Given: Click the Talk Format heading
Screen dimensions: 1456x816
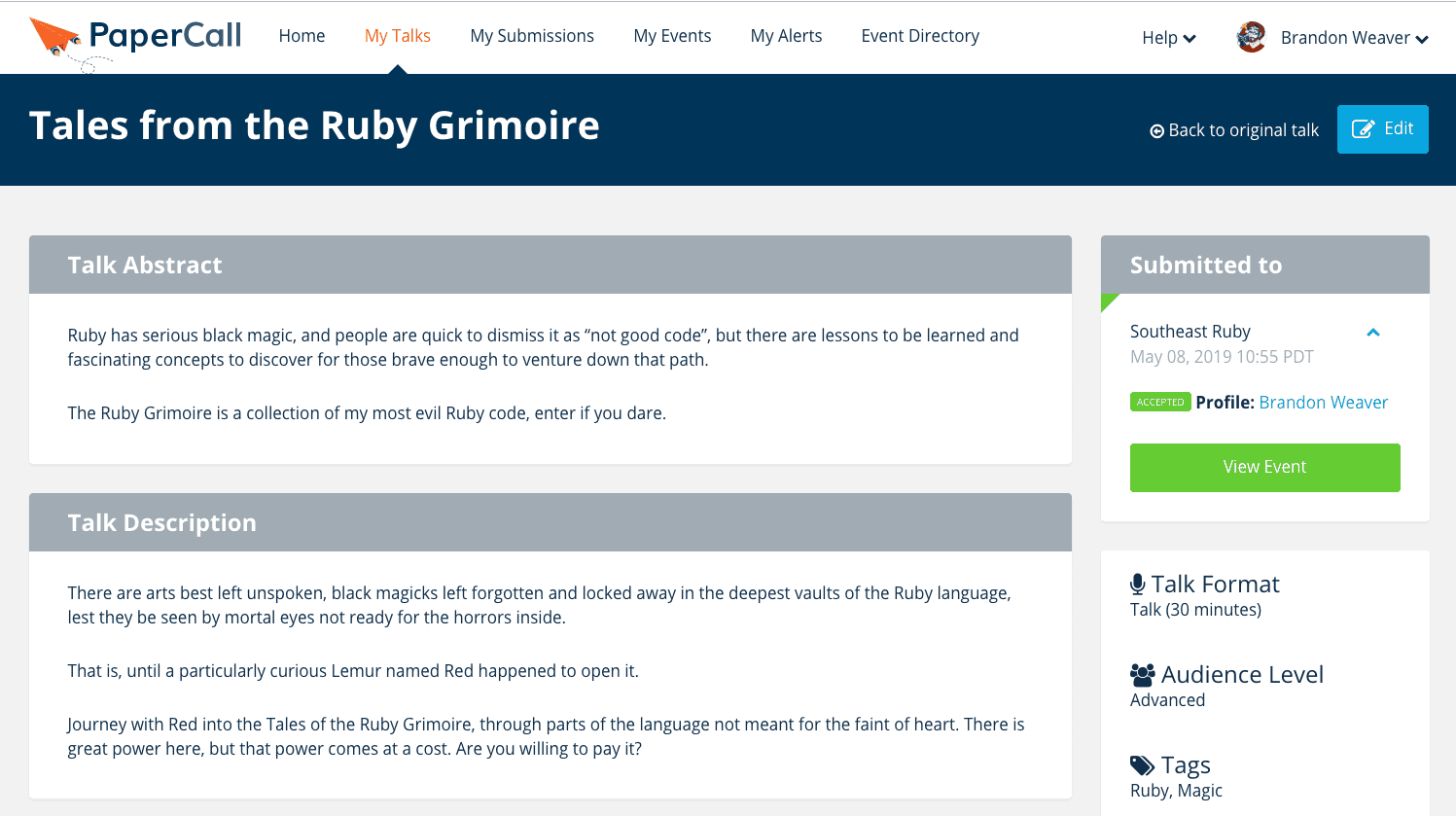Looking at the screenshot, I should pyautogui.click(x=1216, y=585).
